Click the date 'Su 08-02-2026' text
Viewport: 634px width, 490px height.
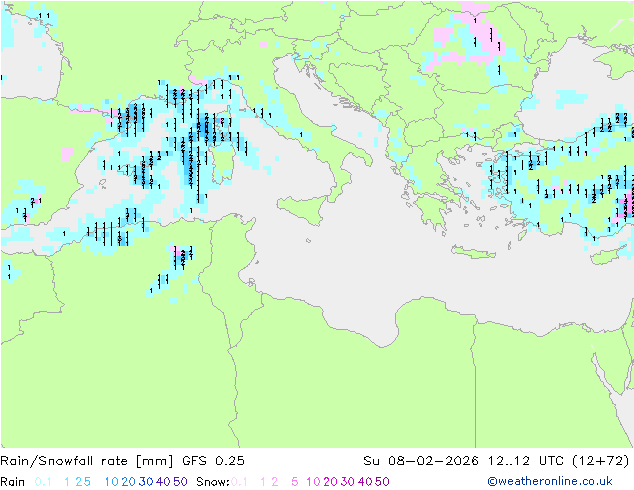pyautogui.click(x=421, y=461)
